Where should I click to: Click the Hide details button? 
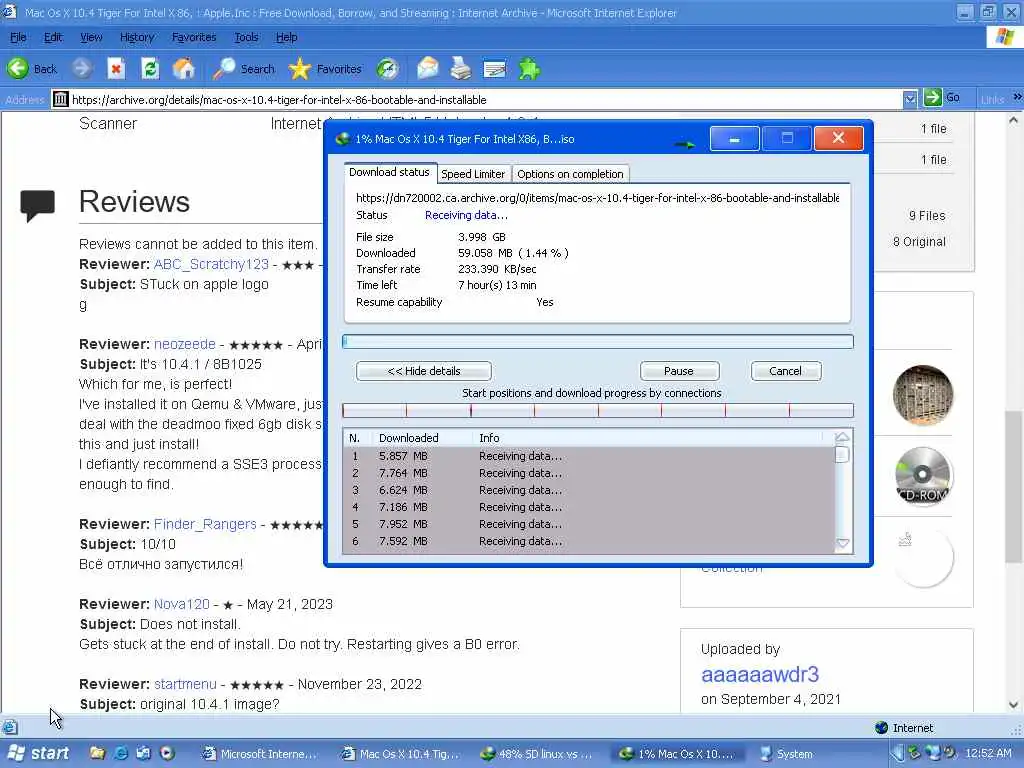(424, 371)
